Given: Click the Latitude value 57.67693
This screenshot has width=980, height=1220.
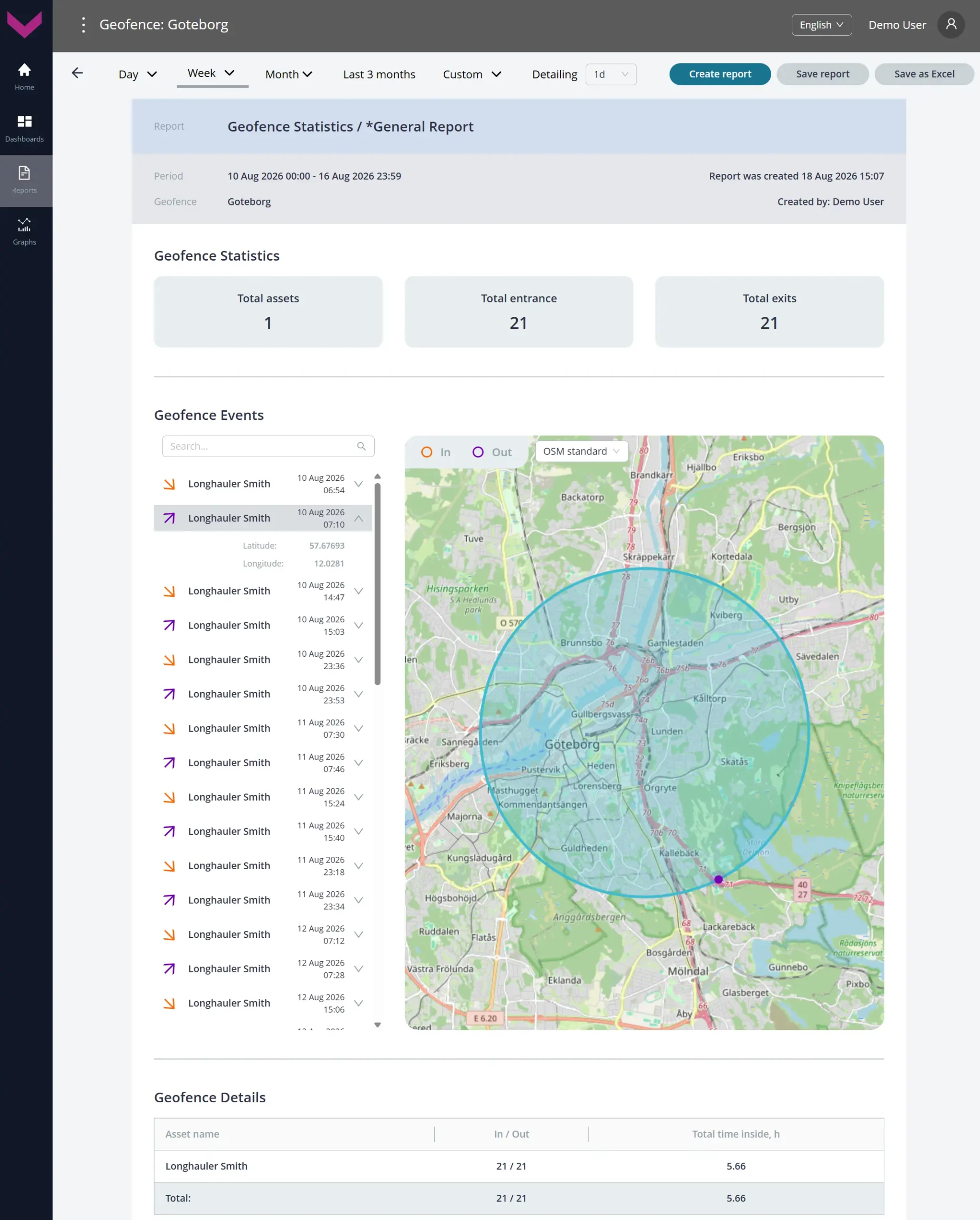Looking at the screenshot, I should (327, 546).
